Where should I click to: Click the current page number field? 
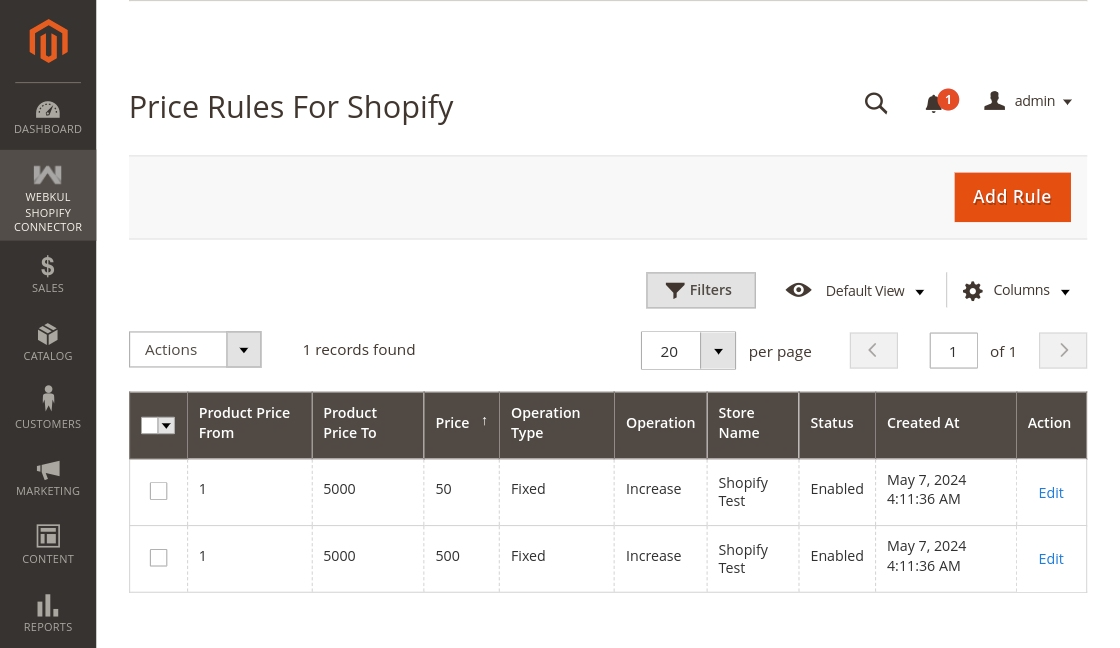tap(954, 351)
